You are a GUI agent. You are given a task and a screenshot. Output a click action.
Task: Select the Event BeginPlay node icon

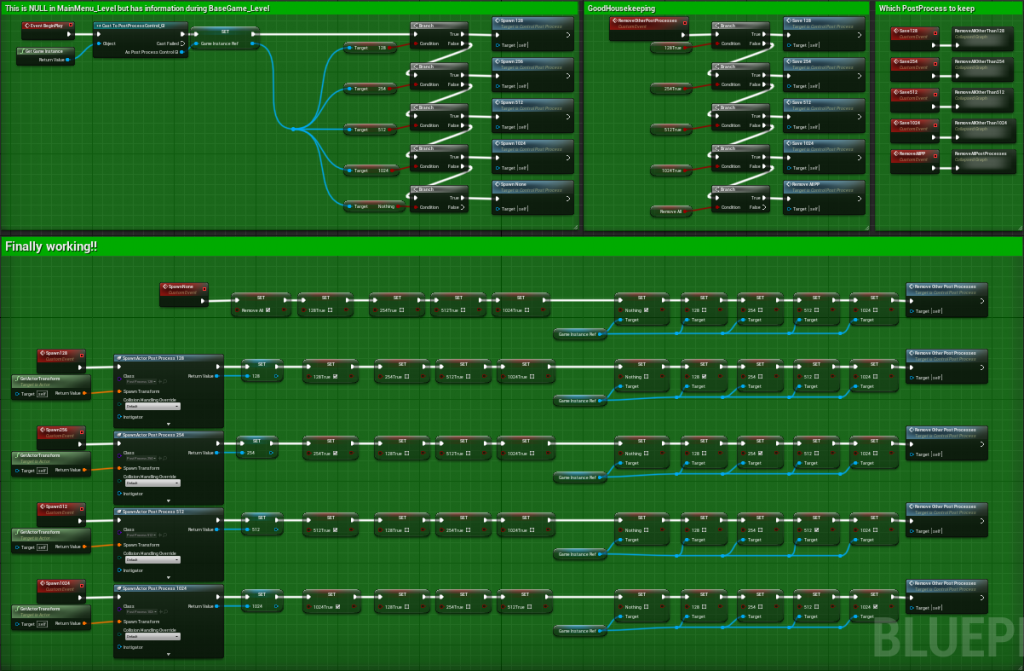coord(27,25)
